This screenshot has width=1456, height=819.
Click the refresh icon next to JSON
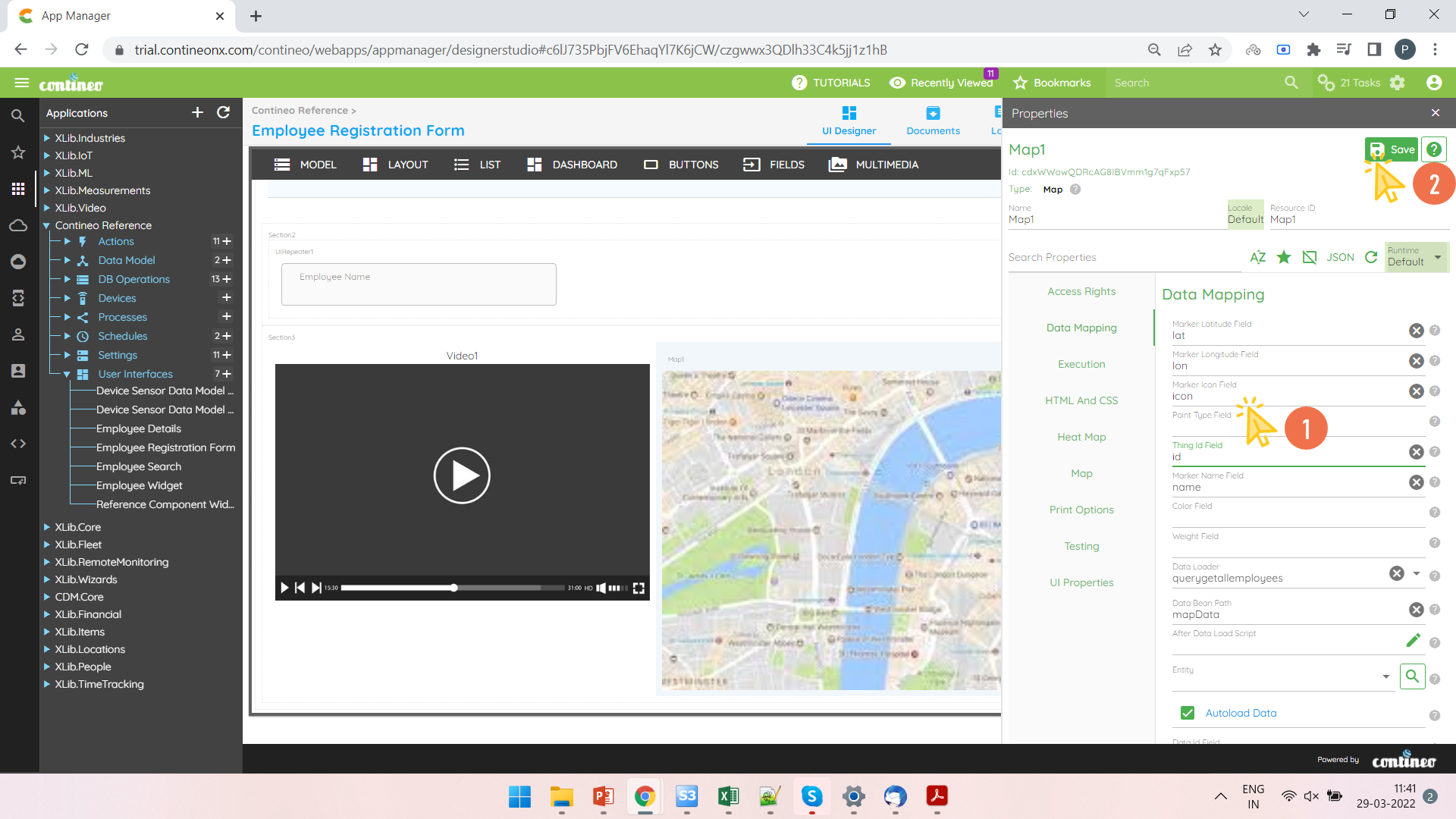tap(1371, 257)
